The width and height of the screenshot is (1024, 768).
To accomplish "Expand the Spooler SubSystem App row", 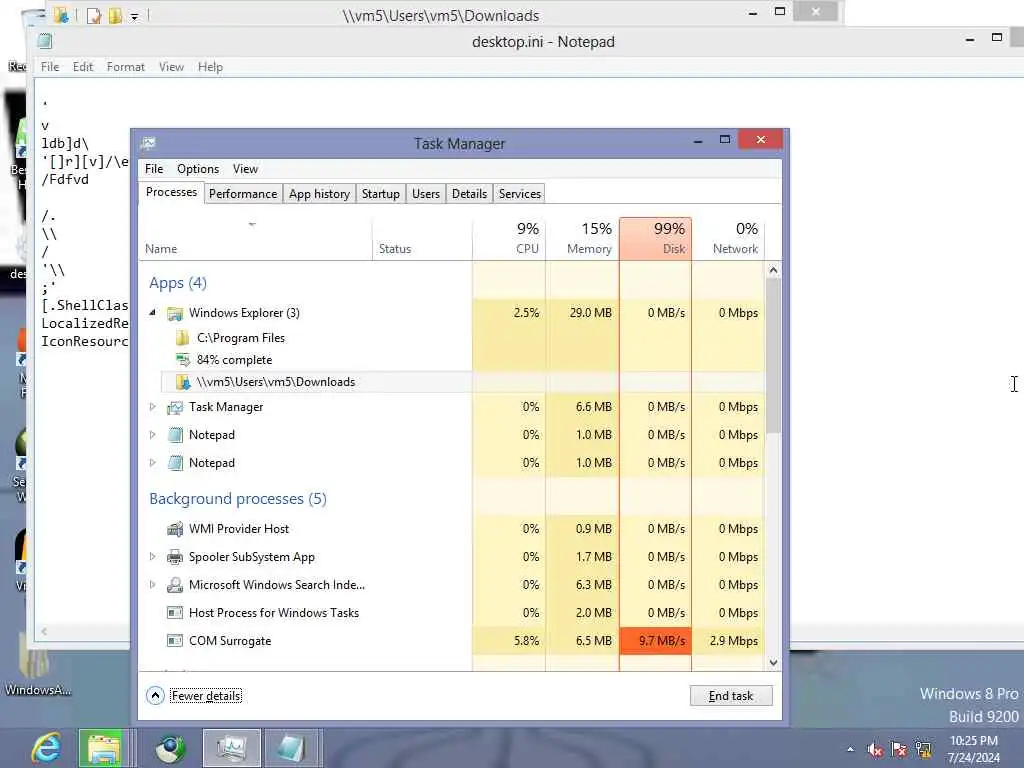I will tap(152, 557).
